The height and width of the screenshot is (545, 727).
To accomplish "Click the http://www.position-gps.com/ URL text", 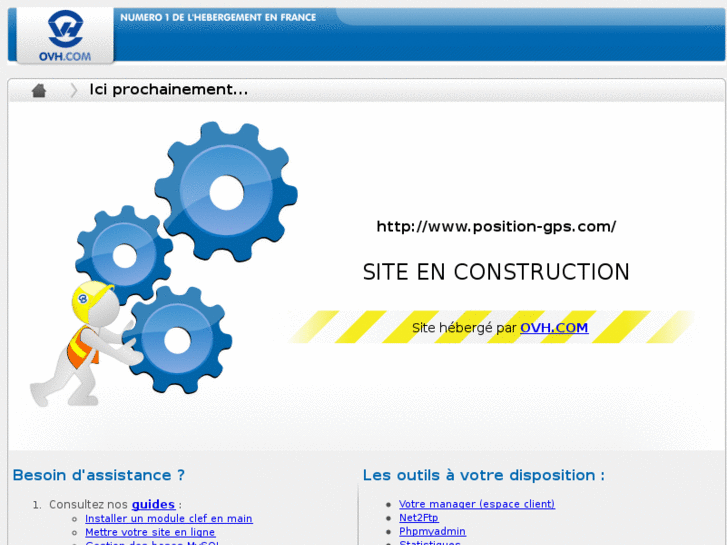I will [496, 226].
